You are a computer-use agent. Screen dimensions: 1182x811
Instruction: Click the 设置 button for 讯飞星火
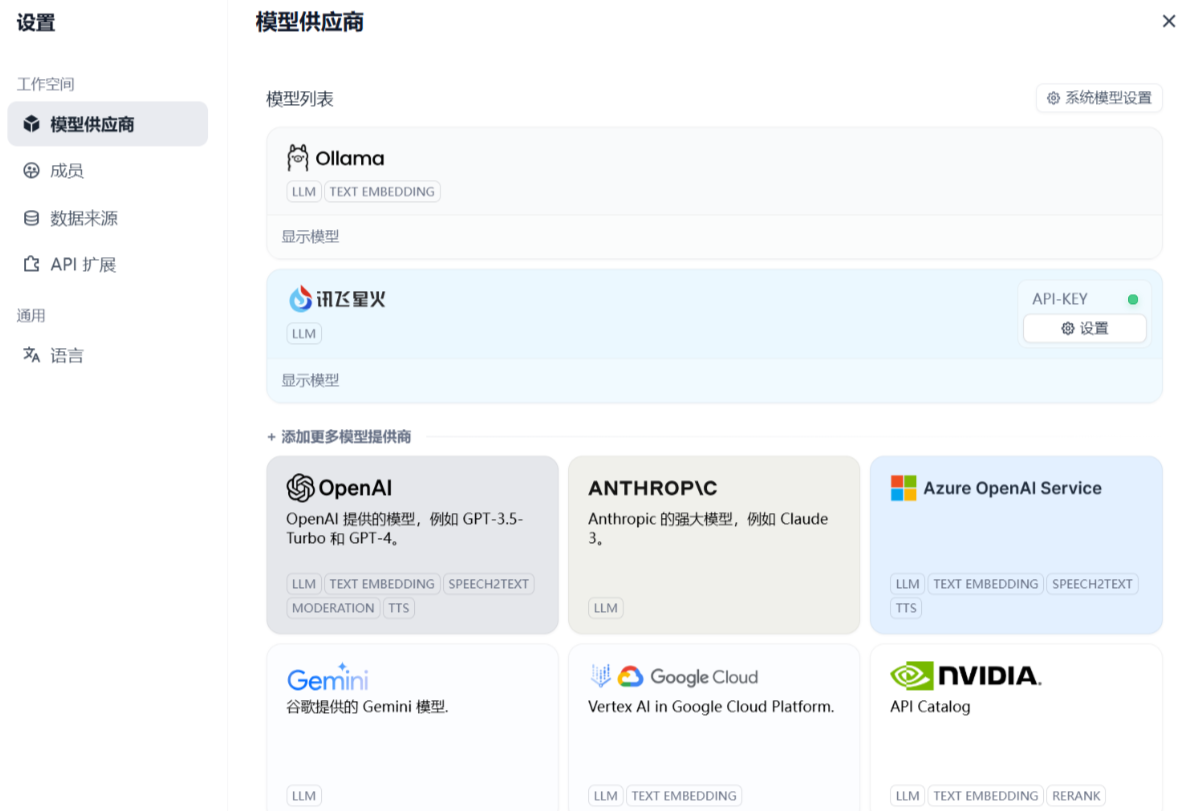click(x=1085, y=328)
